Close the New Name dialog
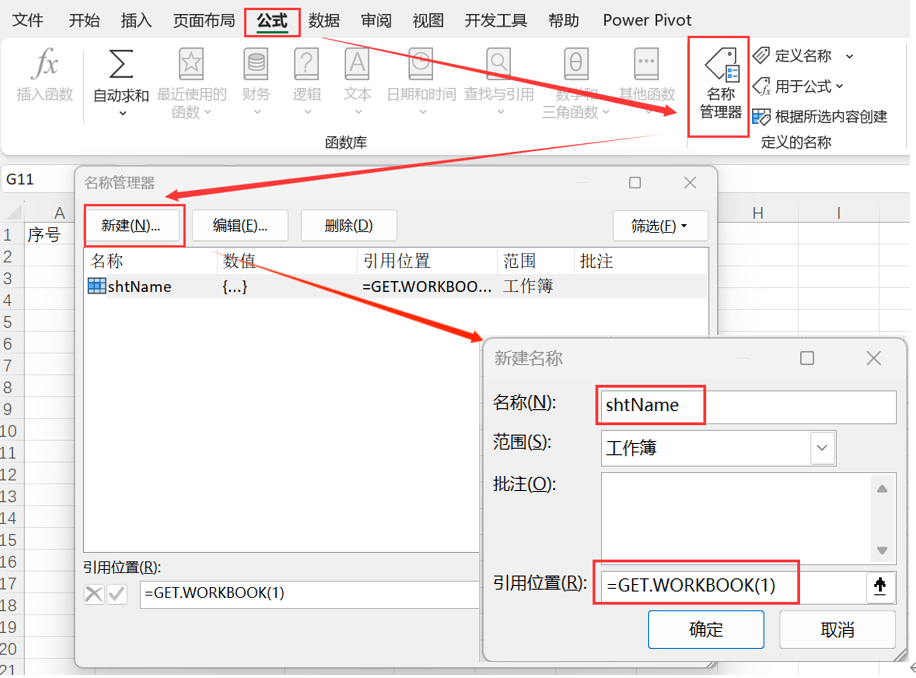This screenshot has width=916, height=678. click(873, 358)
